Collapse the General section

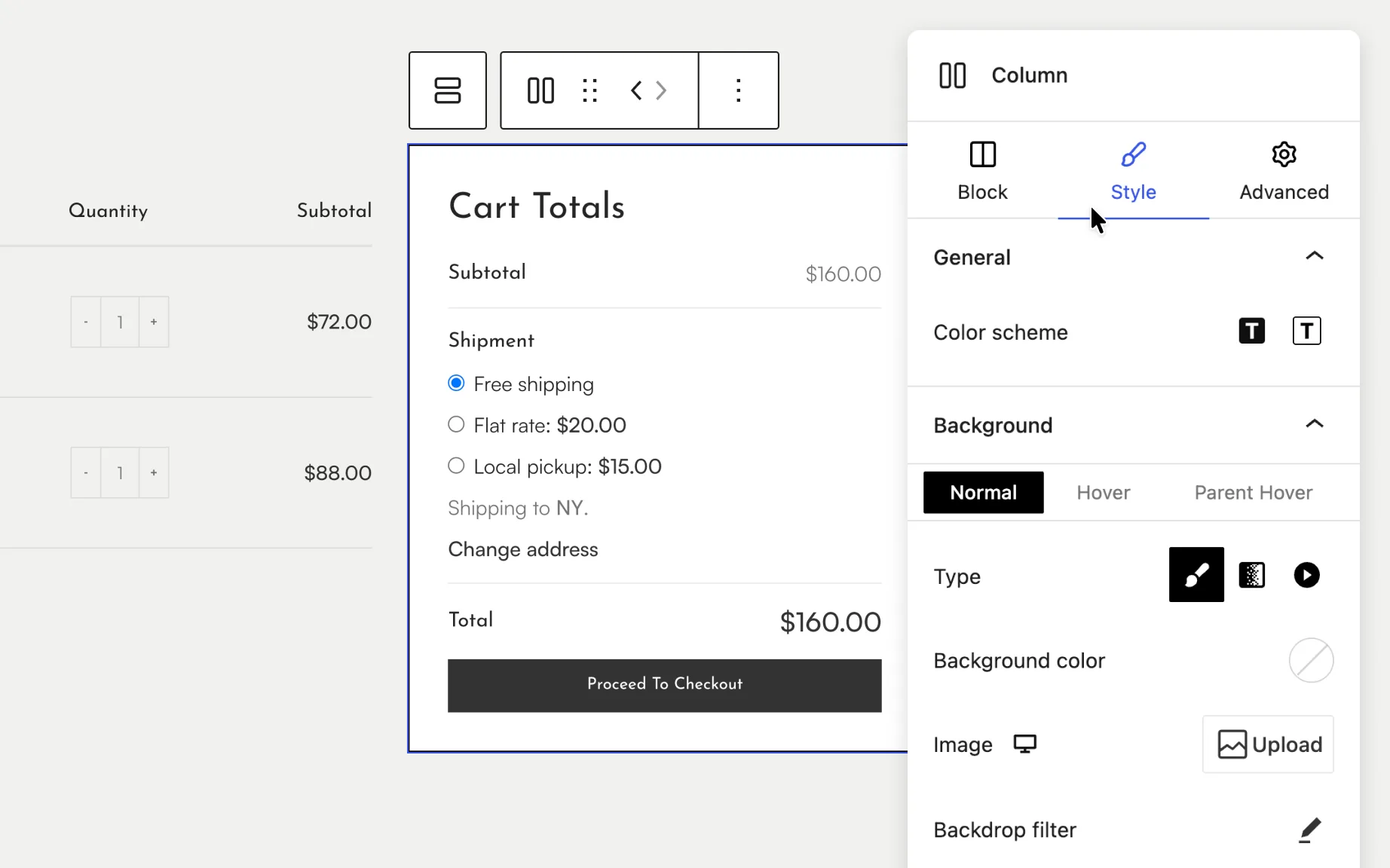pos(1315,256)
